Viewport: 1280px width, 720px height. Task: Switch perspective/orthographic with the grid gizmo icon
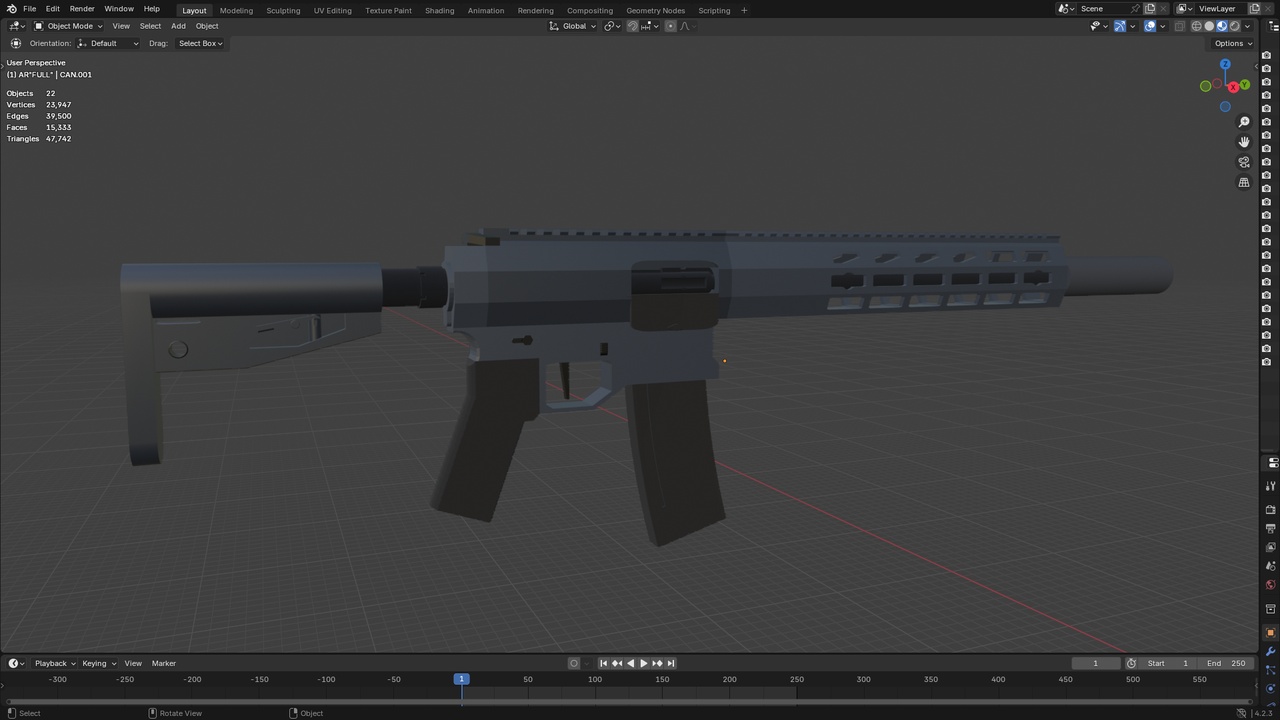[1244, 183]
